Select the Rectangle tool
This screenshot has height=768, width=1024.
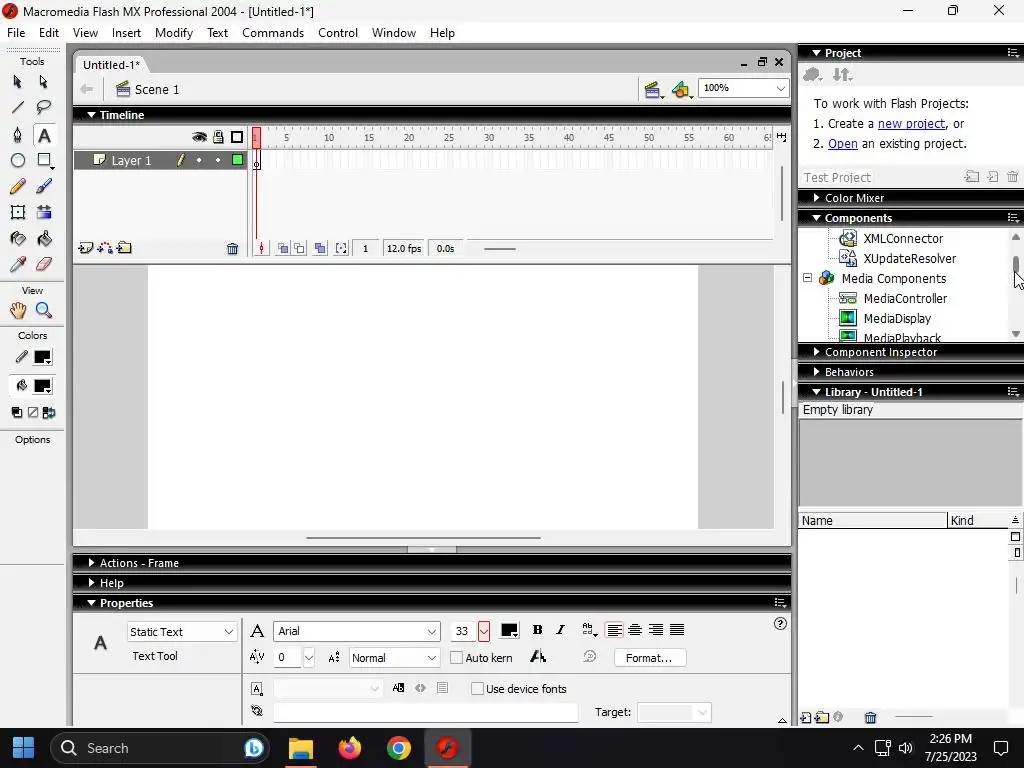44,161
